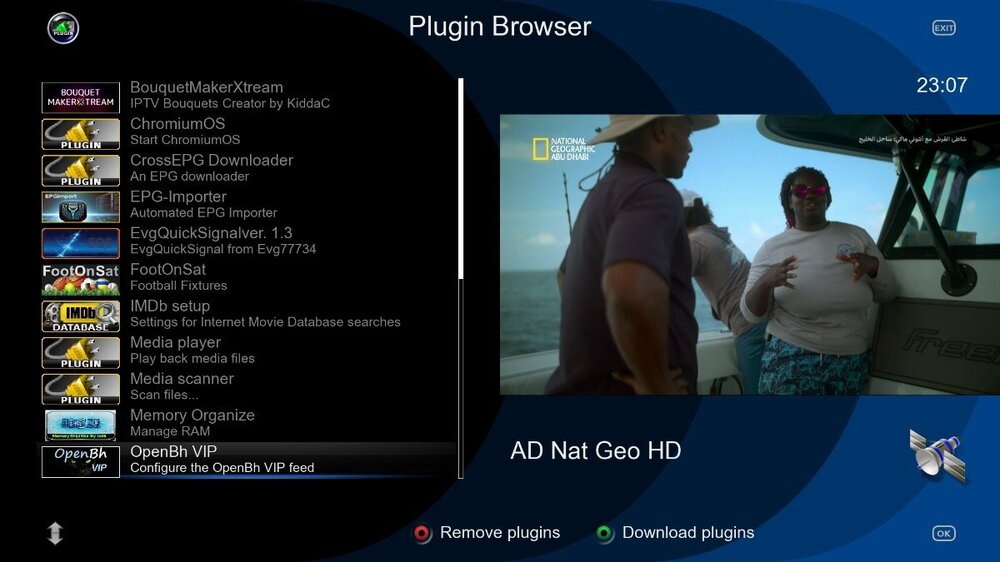This screenshot has width=1000, height=562.
Task: Click the up-down navigation arrows icon
Action: tap(55, 533)
